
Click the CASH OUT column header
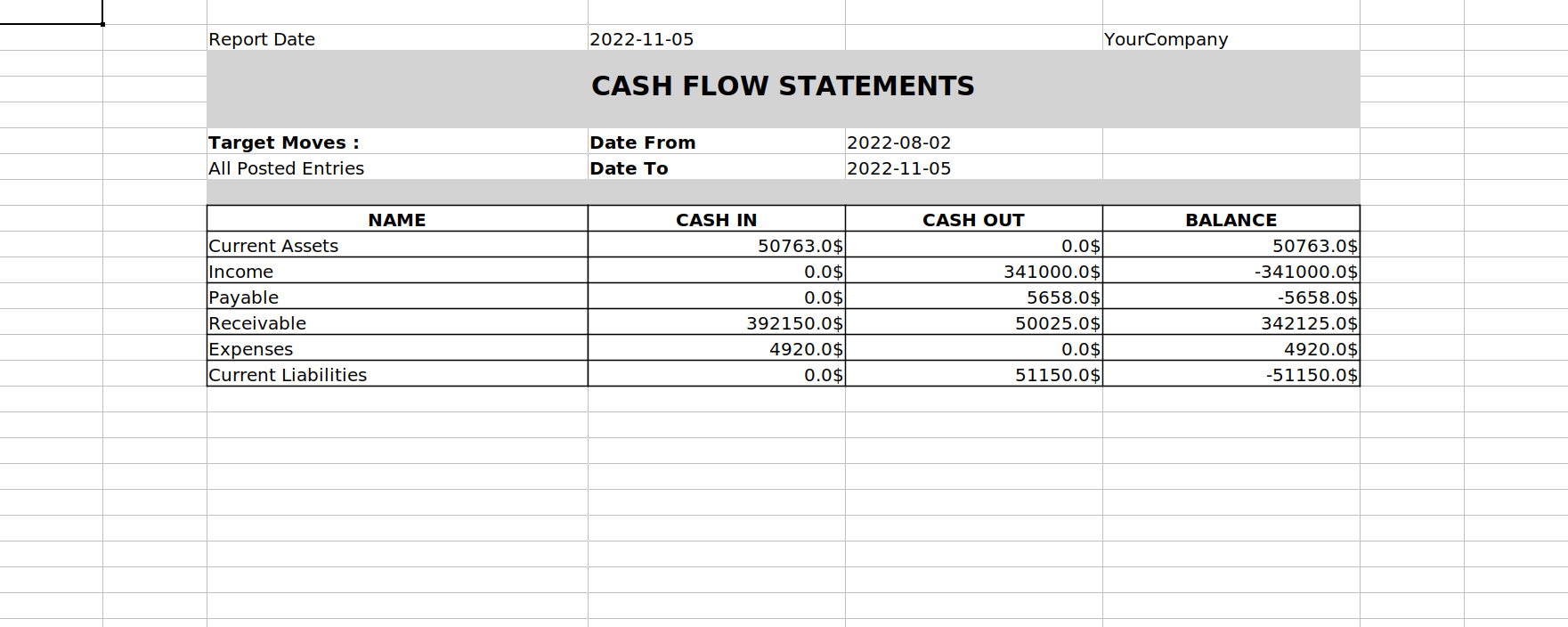click(973, 219)
